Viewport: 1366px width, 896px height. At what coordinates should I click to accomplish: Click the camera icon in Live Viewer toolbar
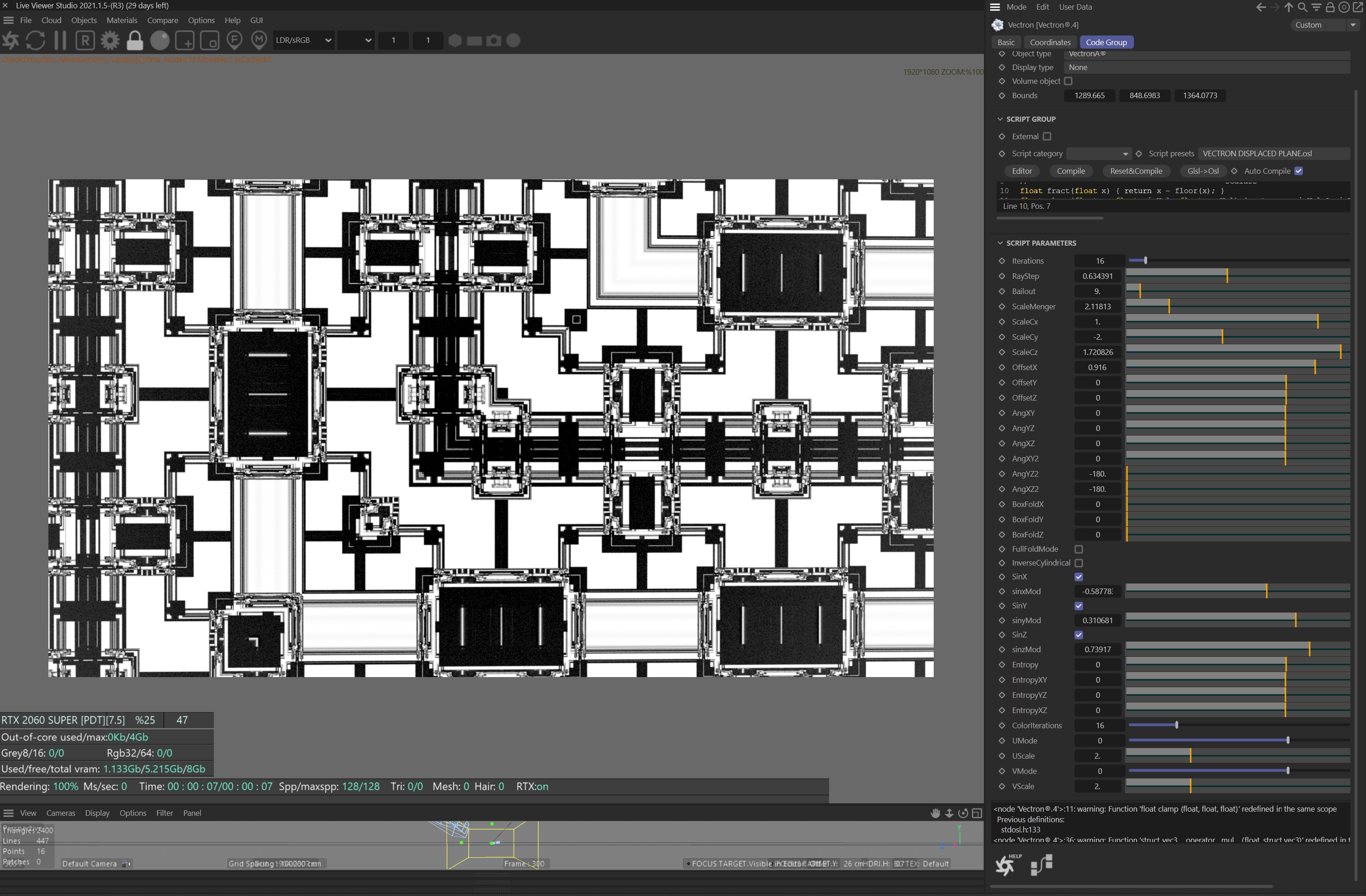494,40
